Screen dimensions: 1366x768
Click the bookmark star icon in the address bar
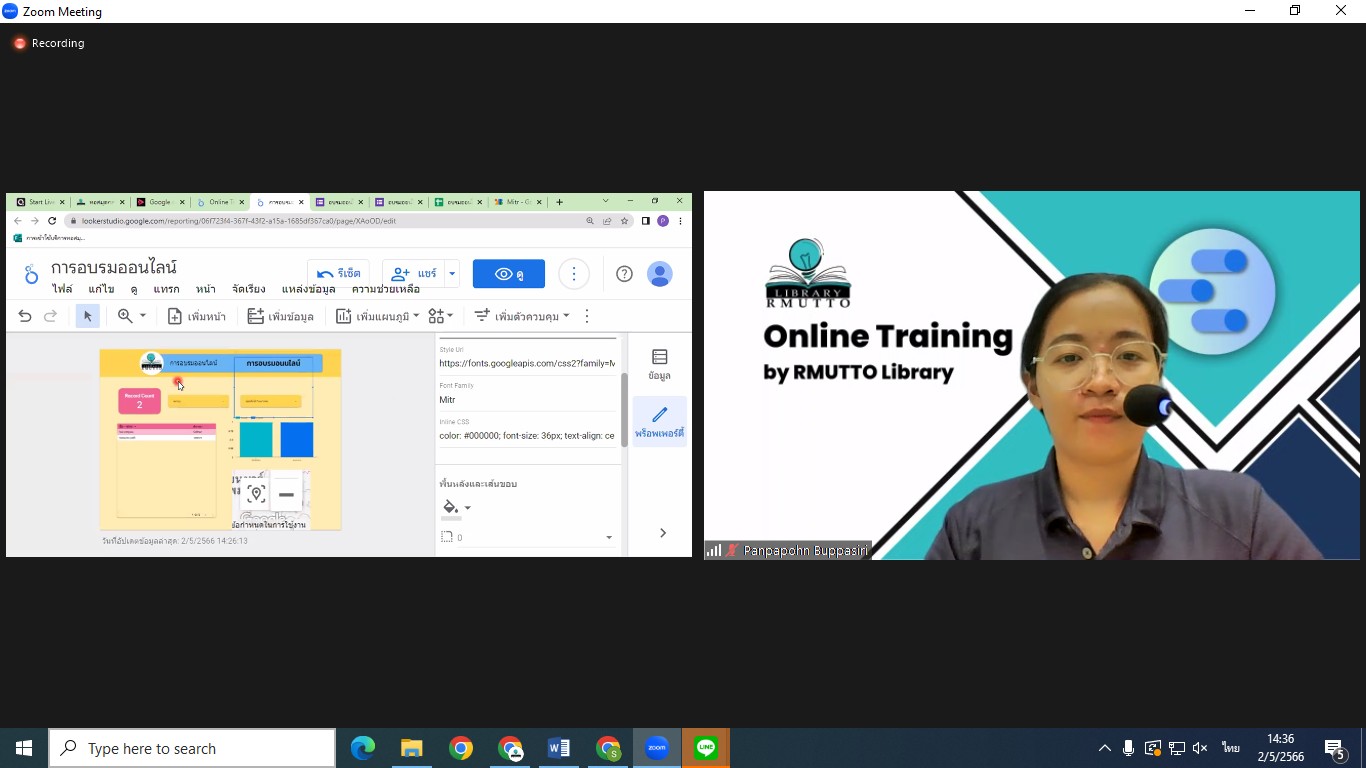tap(625, 221)
